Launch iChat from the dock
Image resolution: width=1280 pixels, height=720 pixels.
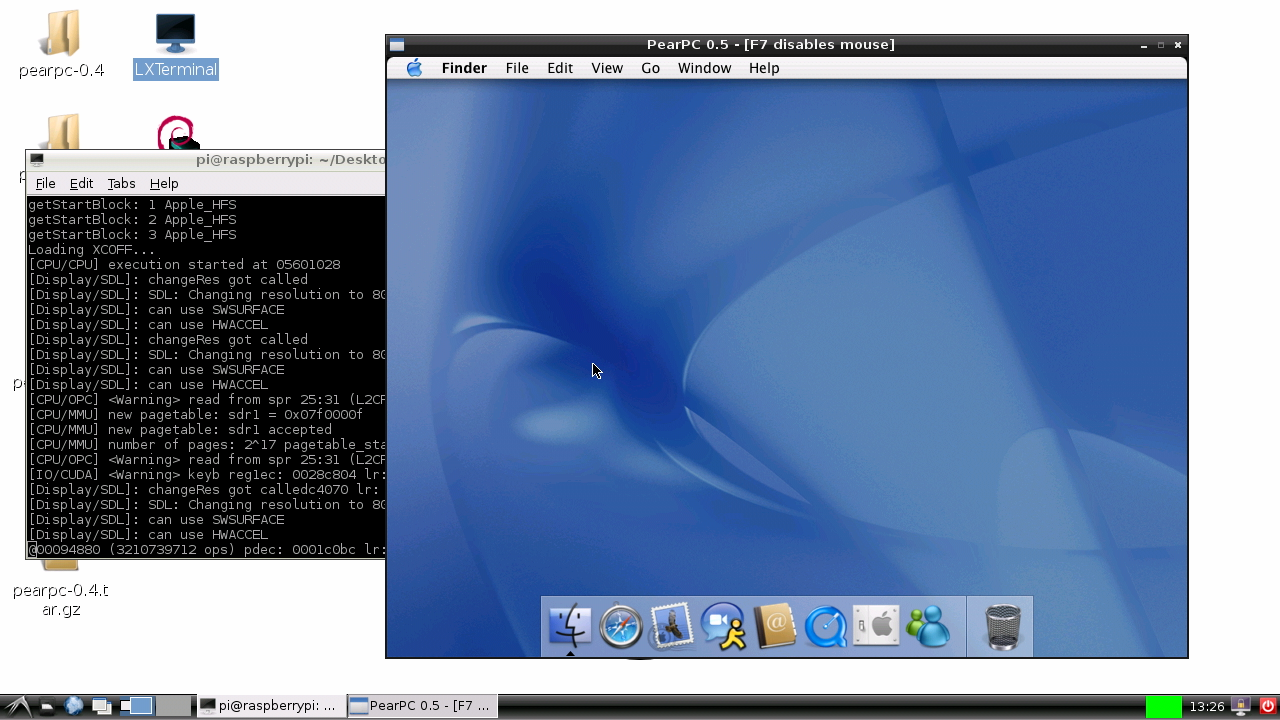click(723, 627)
